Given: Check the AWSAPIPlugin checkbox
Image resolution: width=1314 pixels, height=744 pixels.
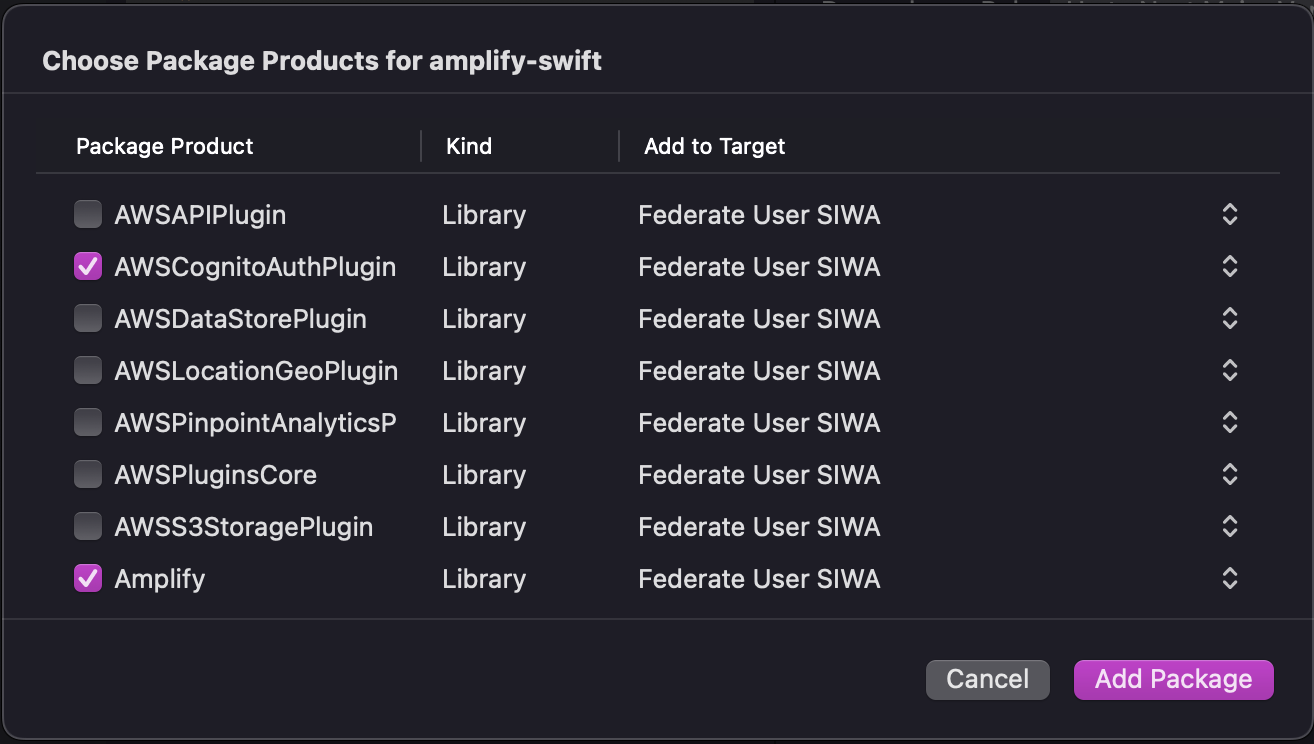Looking at the screenshot, I should click(x=88, y=214).
